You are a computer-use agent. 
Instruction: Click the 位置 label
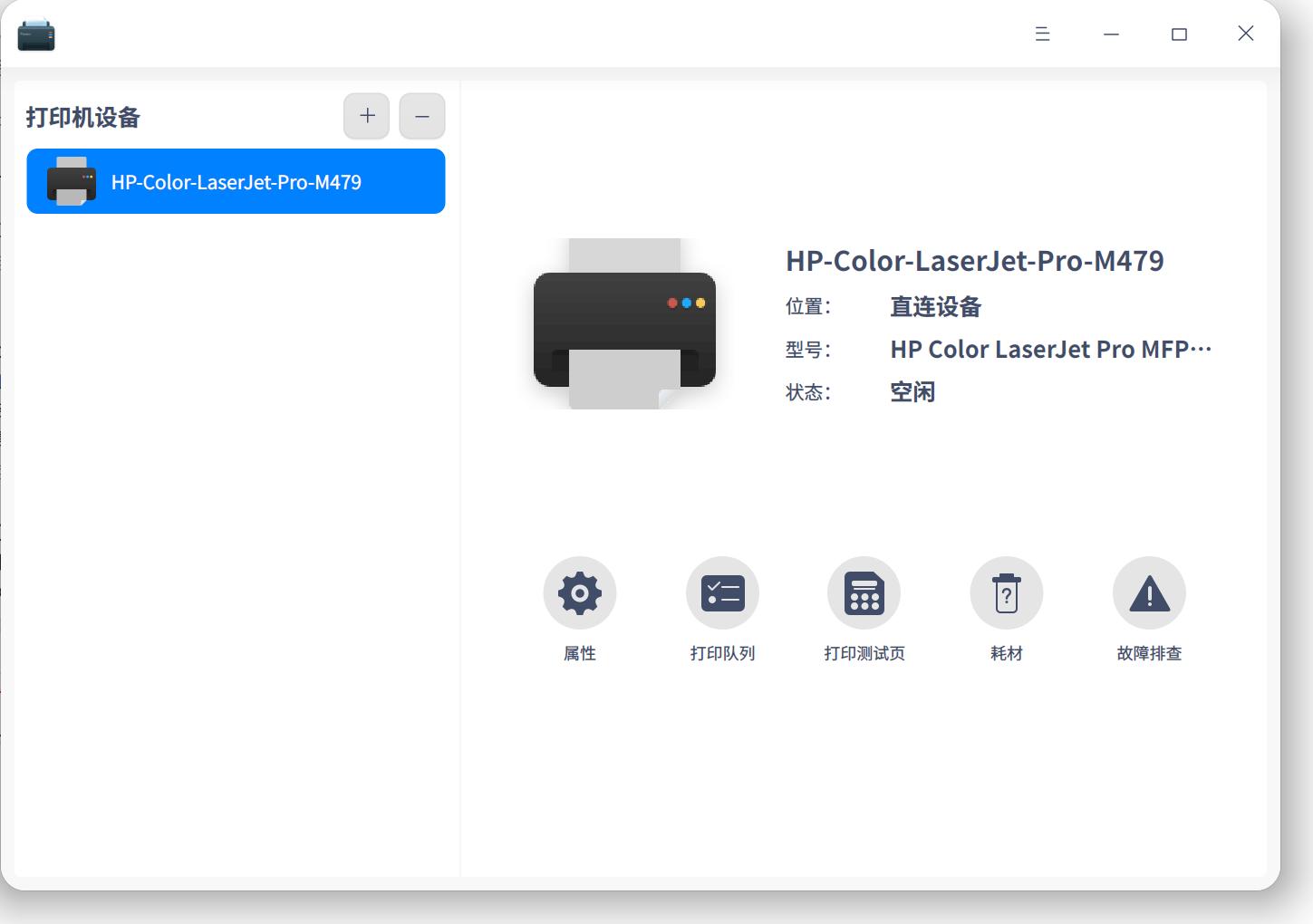[808, 307]
